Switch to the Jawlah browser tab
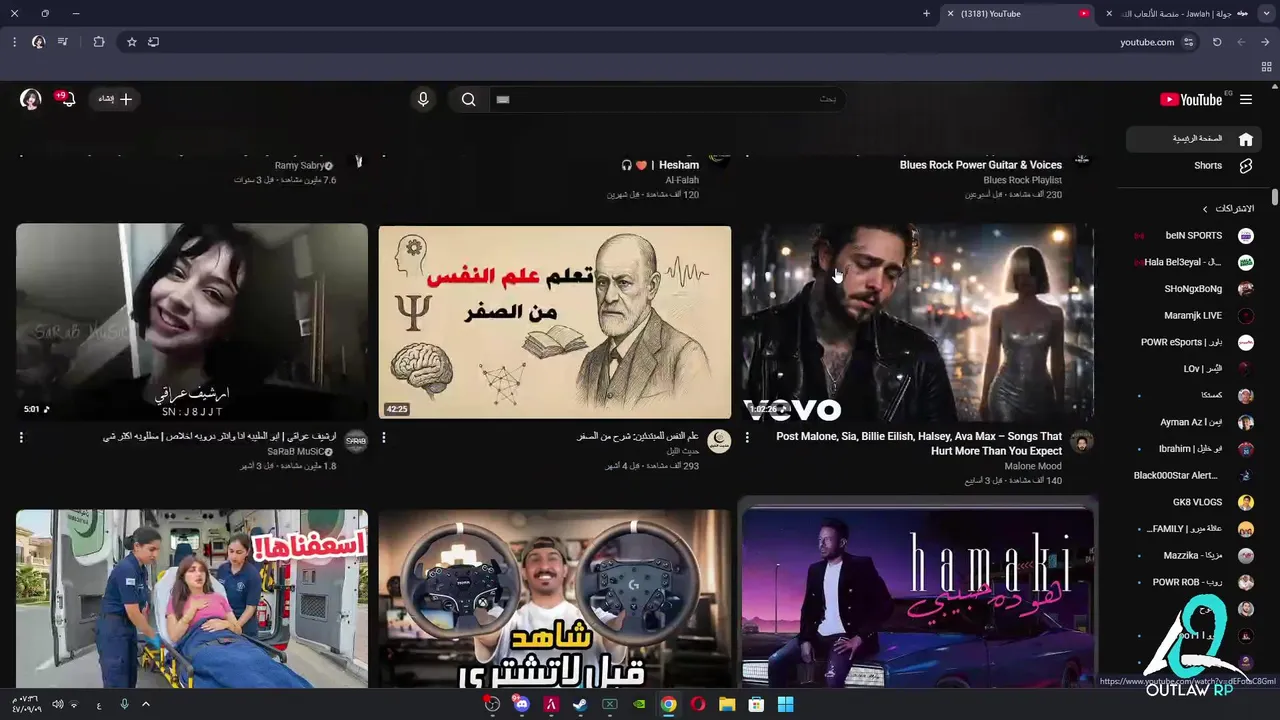The image size is (1280, 720). [x=1180, y=14]
